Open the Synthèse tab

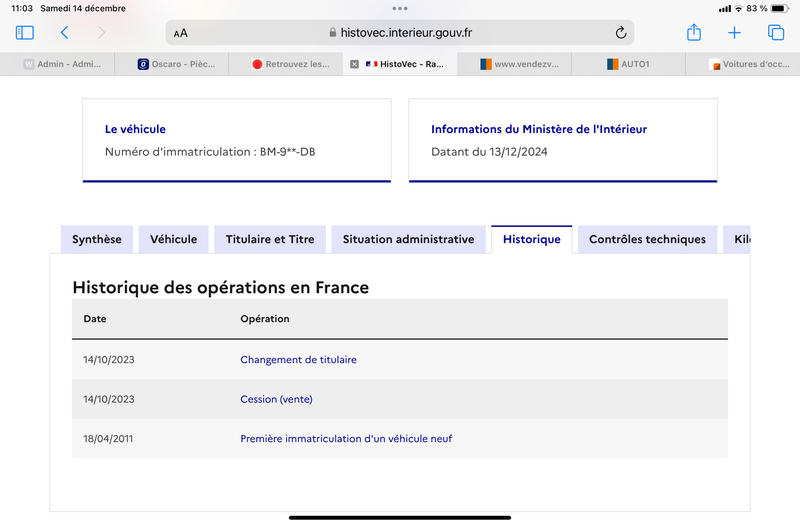[97, 239]
